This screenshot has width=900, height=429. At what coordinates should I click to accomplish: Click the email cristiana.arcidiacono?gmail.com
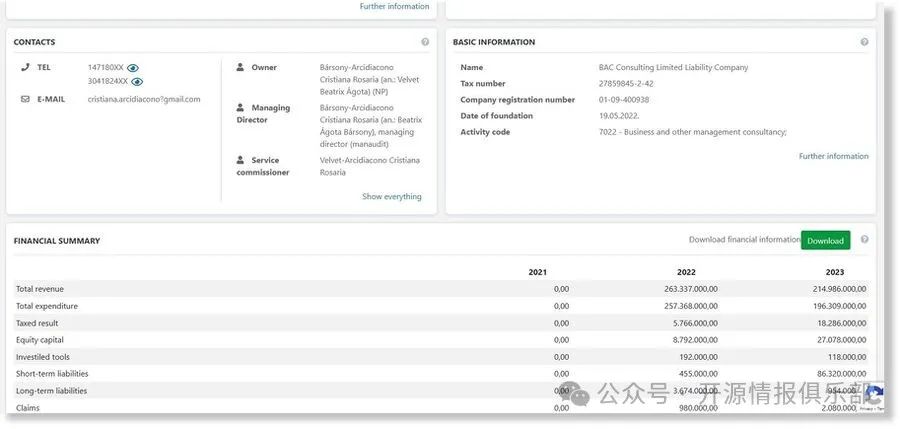(x=144, y=99)
